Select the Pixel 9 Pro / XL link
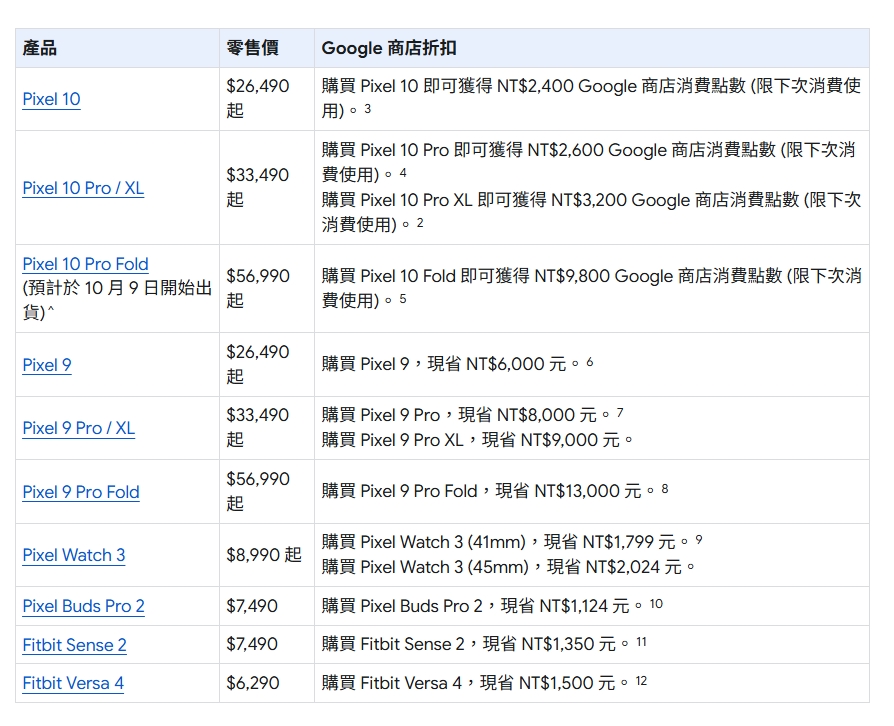Image resolution: width=894 pixels, height=726 pixels. [78, 428]
